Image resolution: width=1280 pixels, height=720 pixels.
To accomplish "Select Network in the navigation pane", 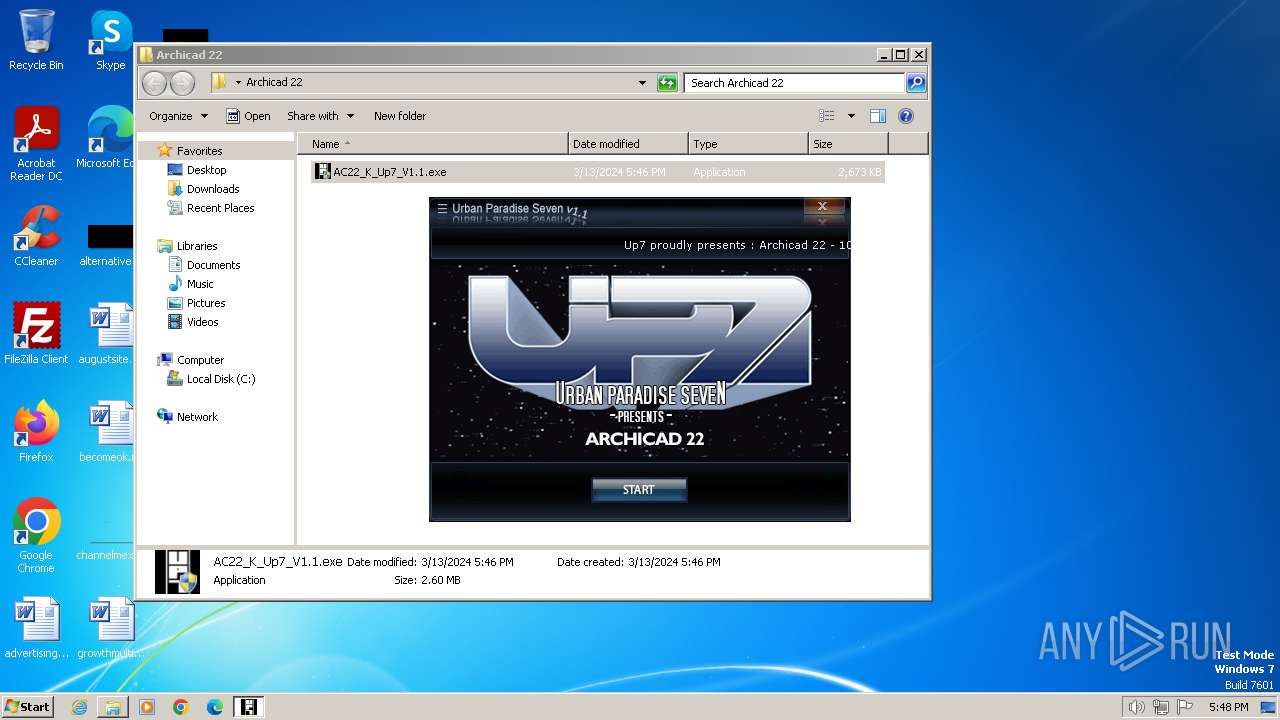I will click(197, 417).
